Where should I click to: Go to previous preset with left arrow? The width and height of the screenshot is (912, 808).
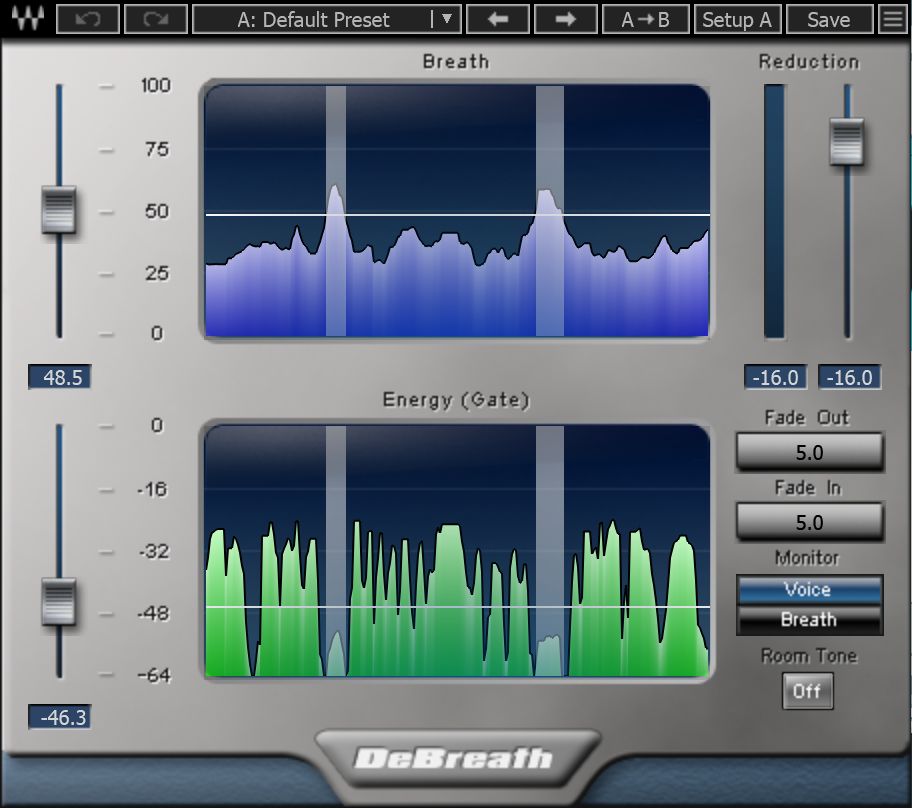pyautogui.click(x=496, y=19)
